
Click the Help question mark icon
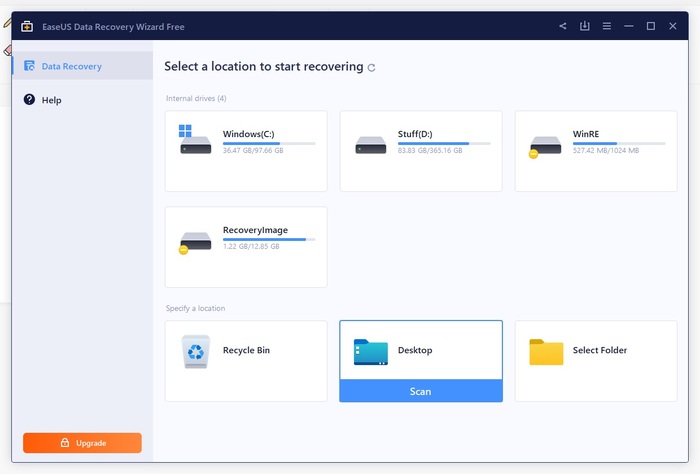tap(29, 100)
